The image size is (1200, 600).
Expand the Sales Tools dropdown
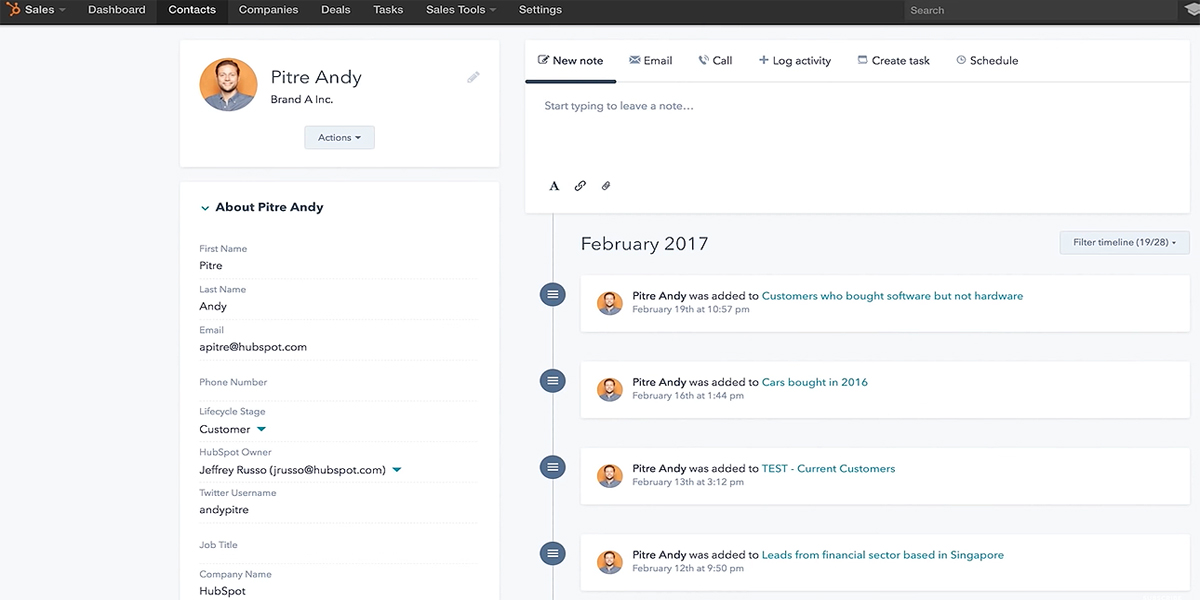click(x=461, y=10)
